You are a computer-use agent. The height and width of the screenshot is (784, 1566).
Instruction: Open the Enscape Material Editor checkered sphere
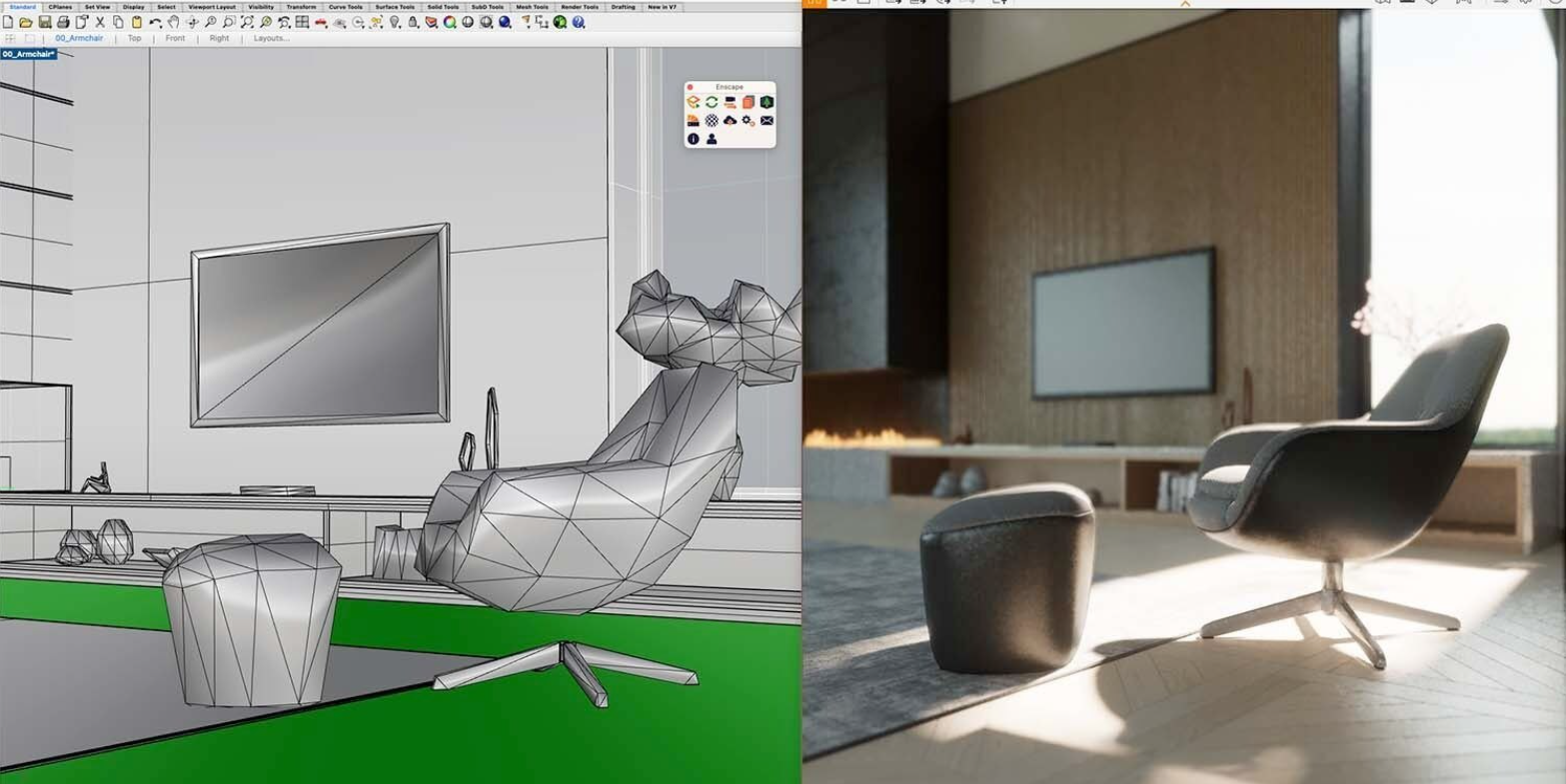point(712,120)
